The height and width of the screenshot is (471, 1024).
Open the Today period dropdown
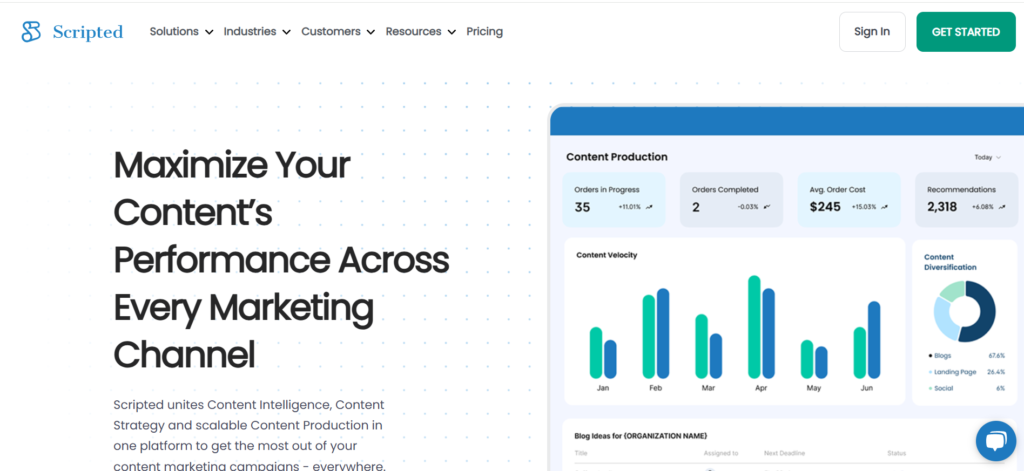987,157
